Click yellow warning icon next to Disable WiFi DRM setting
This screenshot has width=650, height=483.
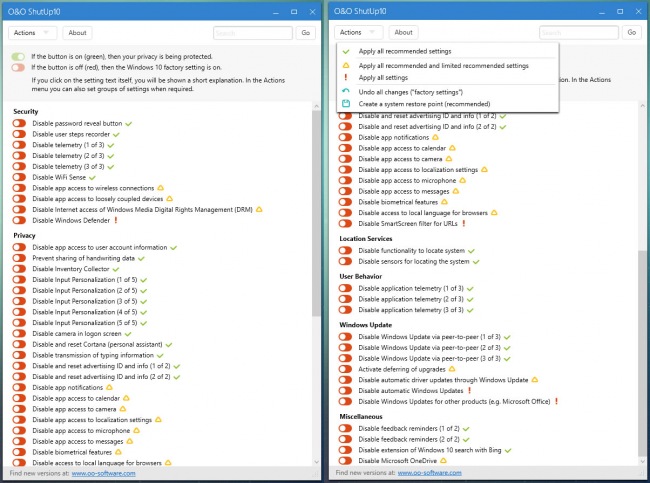[259, 209]
